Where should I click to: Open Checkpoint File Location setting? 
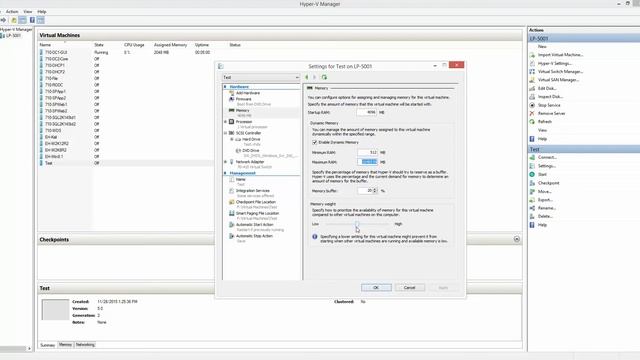[256, 202]
